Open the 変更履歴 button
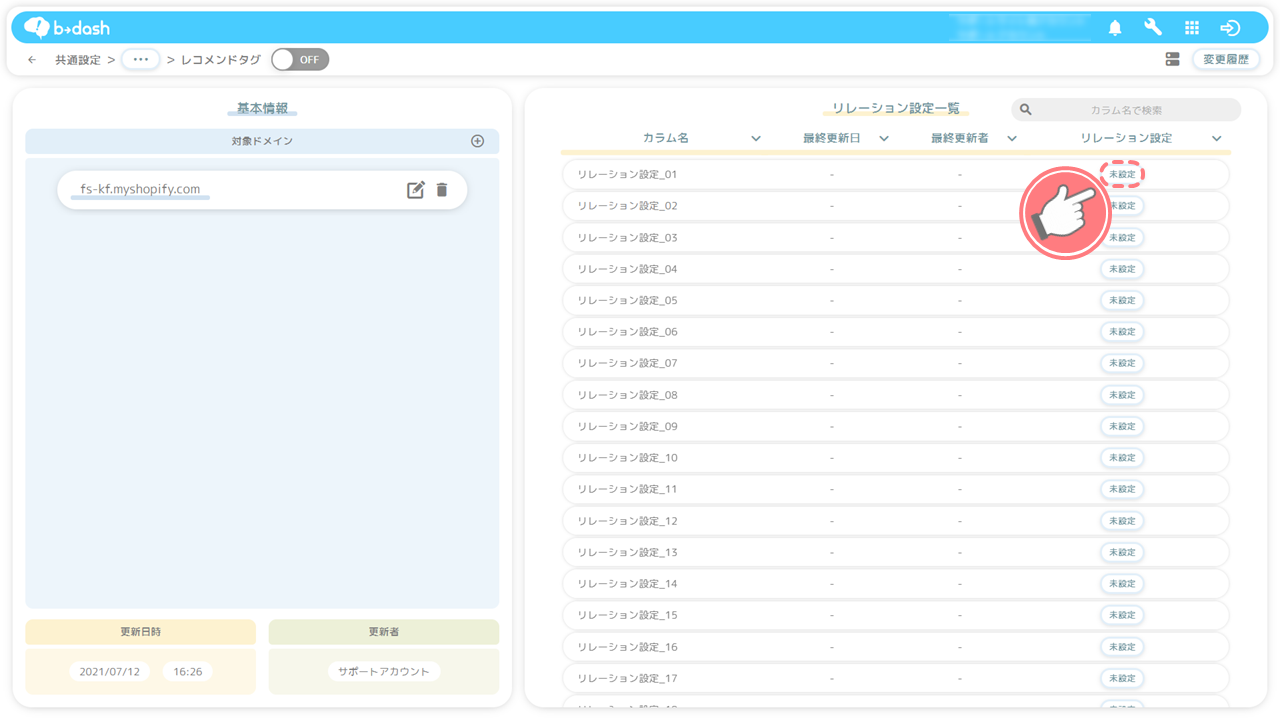1280x720 pixels. (x=1226, y=59)
